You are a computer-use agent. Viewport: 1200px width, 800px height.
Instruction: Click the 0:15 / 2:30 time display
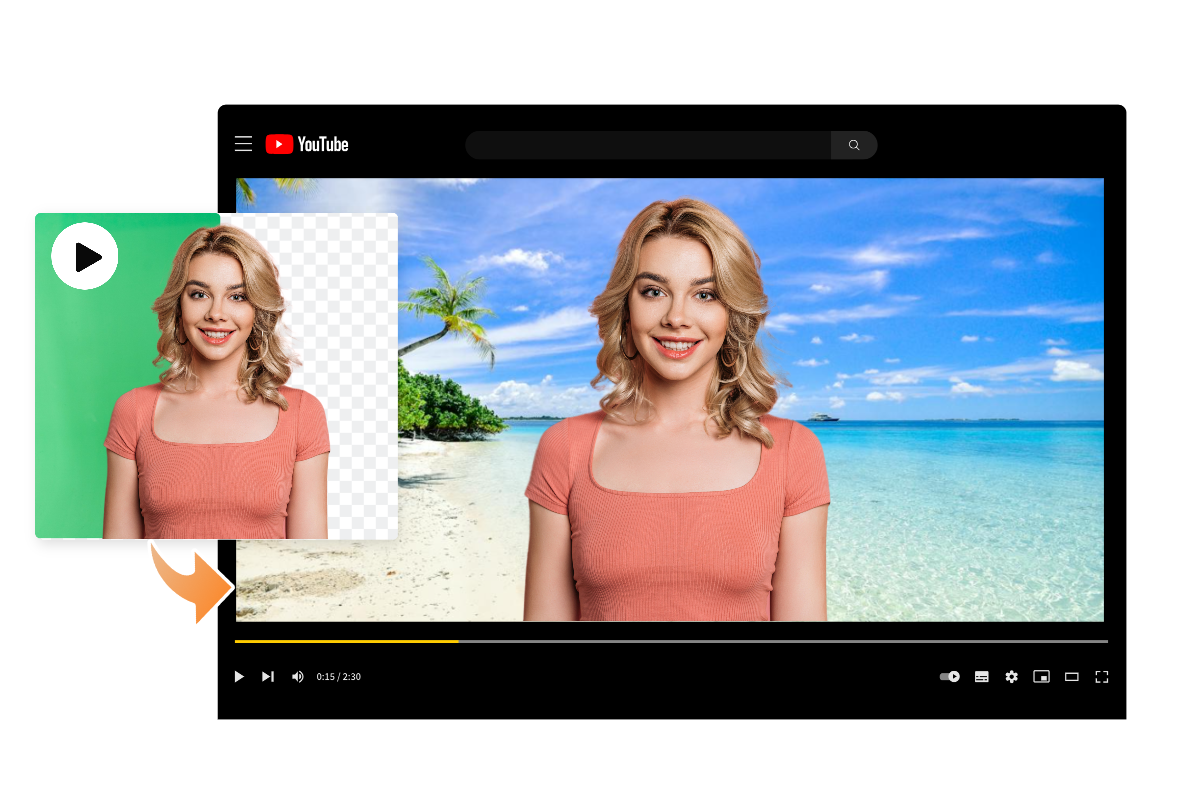pos(339,677)
